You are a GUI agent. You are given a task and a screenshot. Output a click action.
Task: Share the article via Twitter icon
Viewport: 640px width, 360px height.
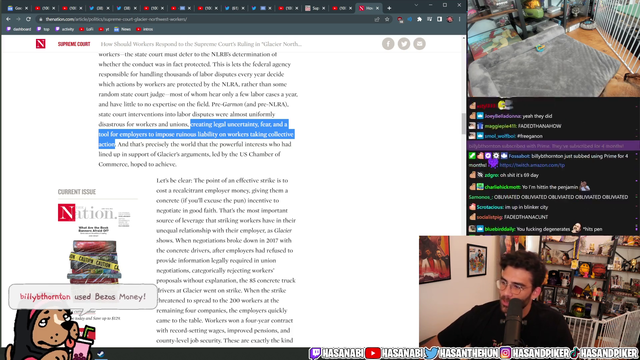[x=404, y=44]
